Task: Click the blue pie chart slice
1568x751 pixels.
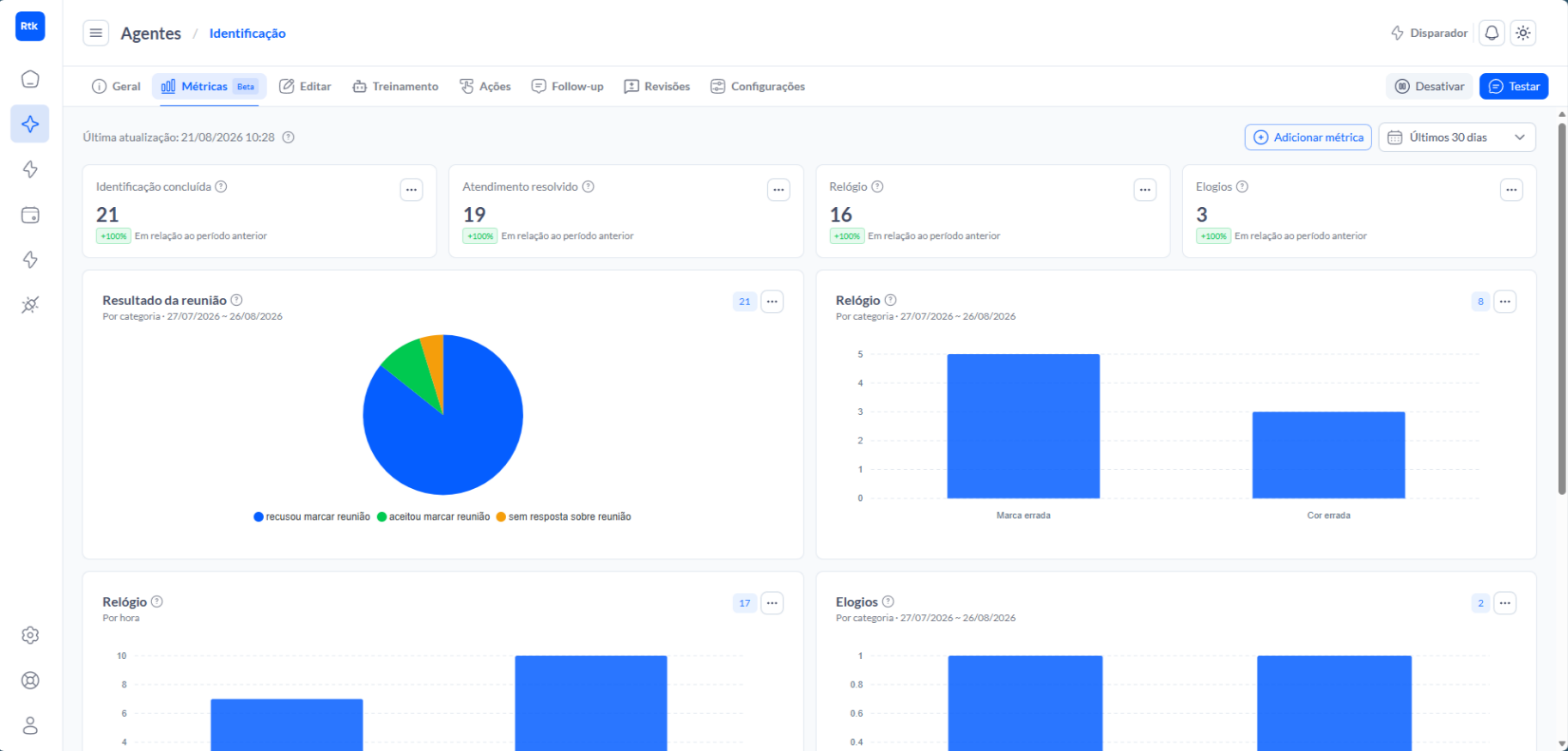Action: point(455,438)
